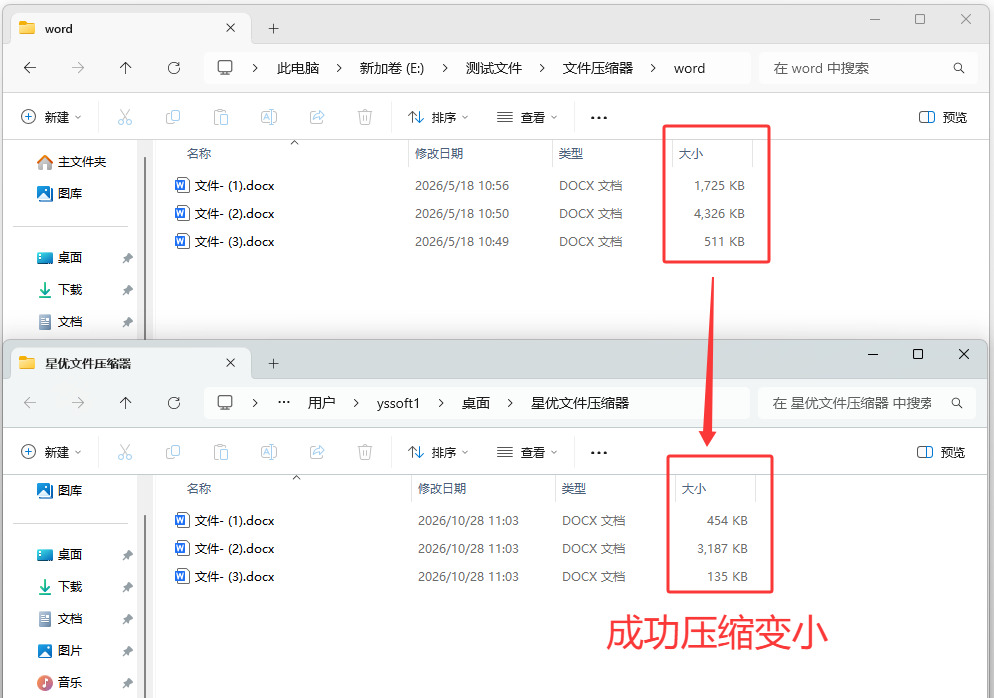
Task: Refresh the 星优文件压缩器 window
Action: (x=174, y=403)
